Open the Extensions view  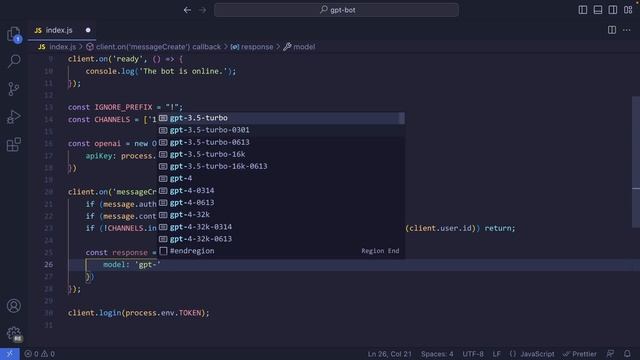14,144
